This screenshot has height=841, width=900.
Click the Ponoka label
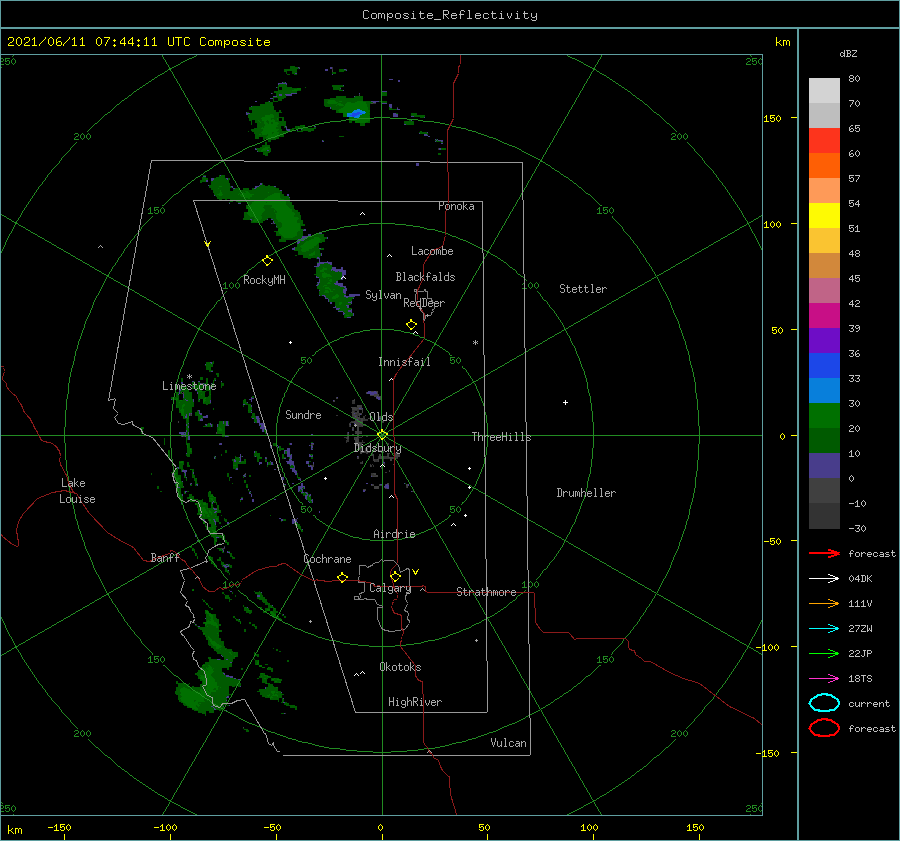coord(456,206)
